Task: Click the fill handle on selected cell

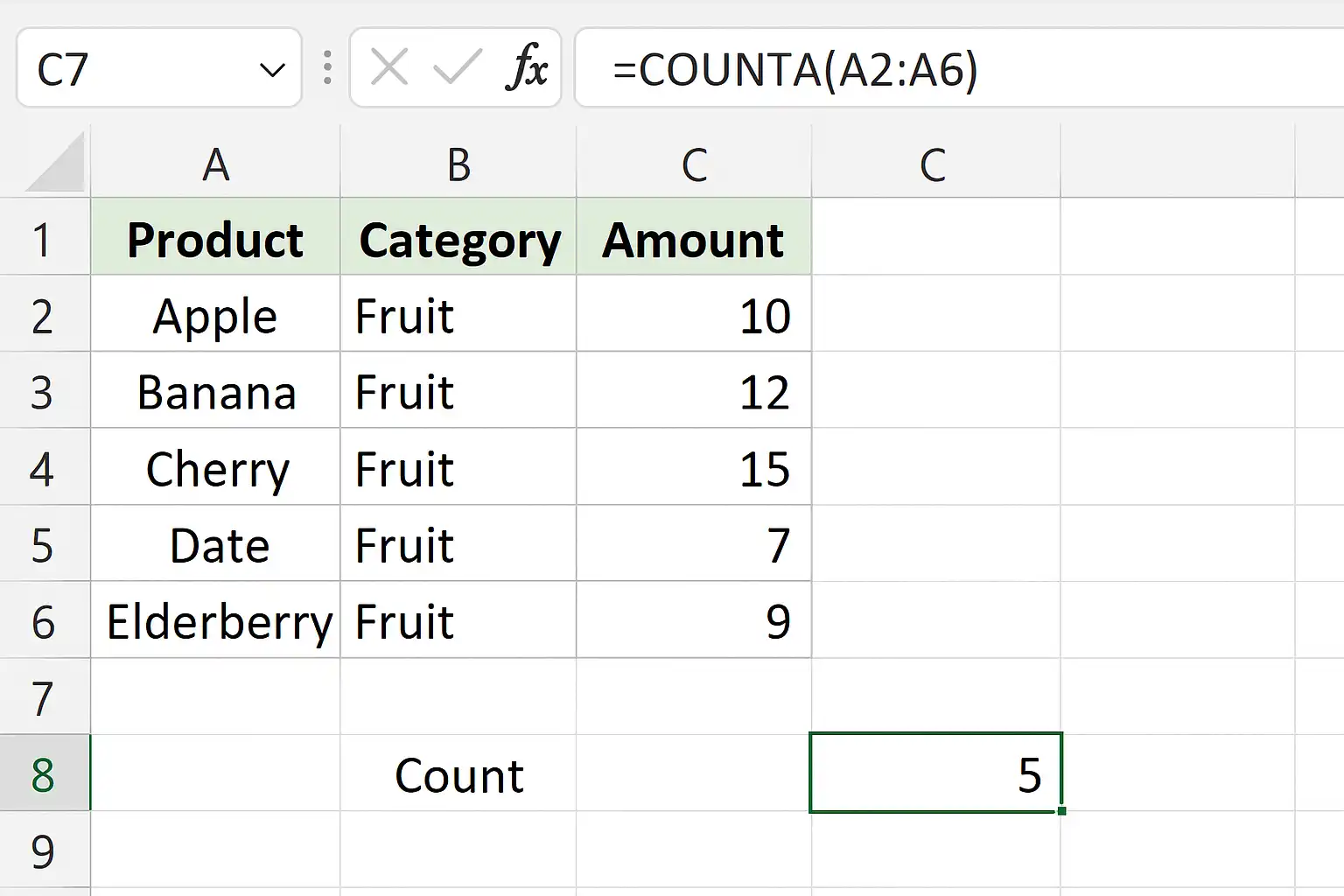Action: pos(1061,811)
